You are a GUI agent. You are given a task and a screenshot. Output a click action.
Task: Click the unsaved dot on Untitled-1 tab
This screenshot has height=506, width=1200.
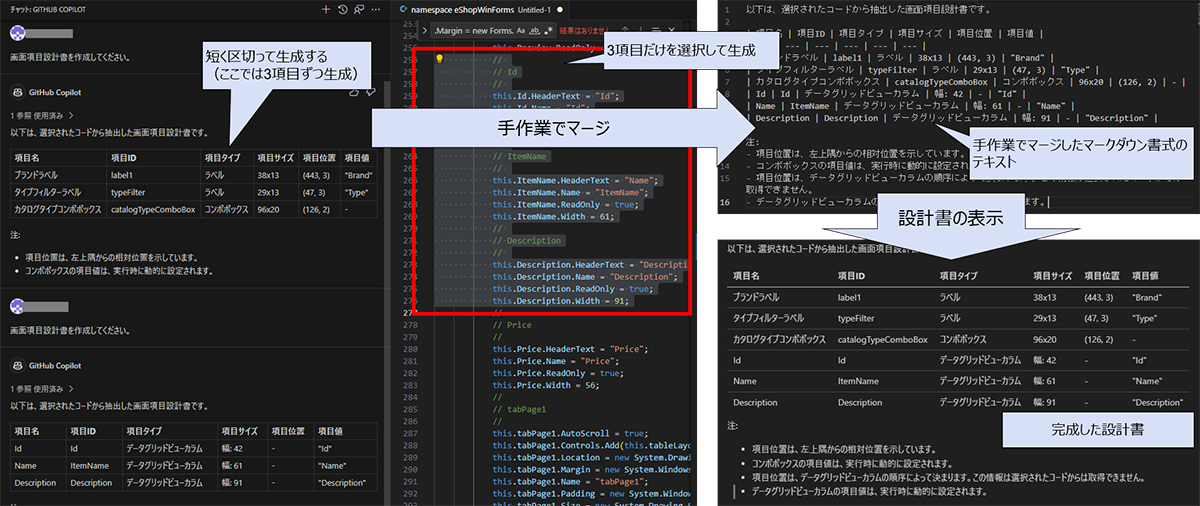pyautogui.click(x=561, y=8)
